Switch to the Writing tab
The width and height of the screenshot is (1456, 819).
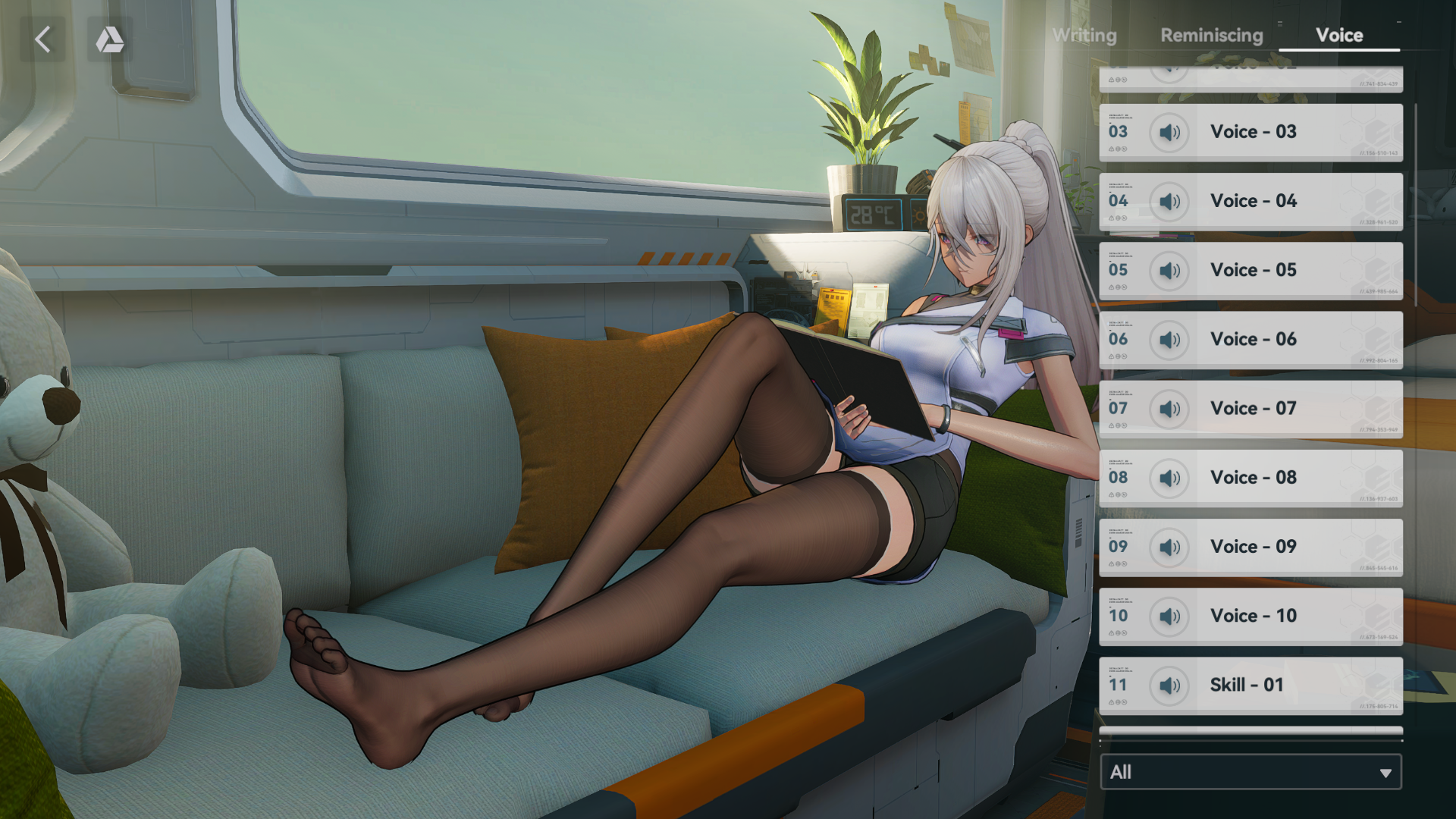click(1084, 36)
